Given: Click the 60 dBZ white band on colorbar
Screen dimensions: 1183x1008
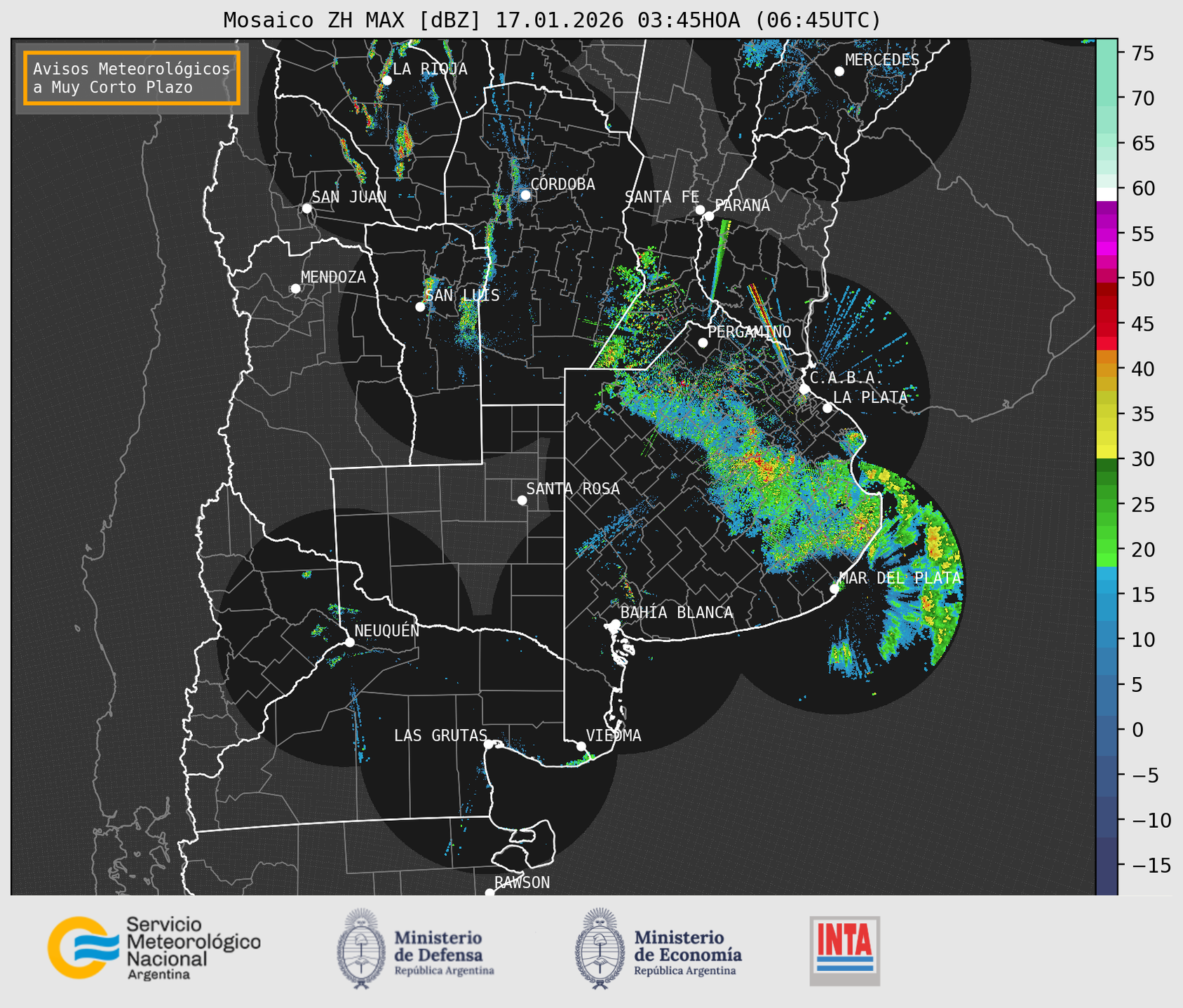Looking at the screenshot, I should pos(1106,193).
